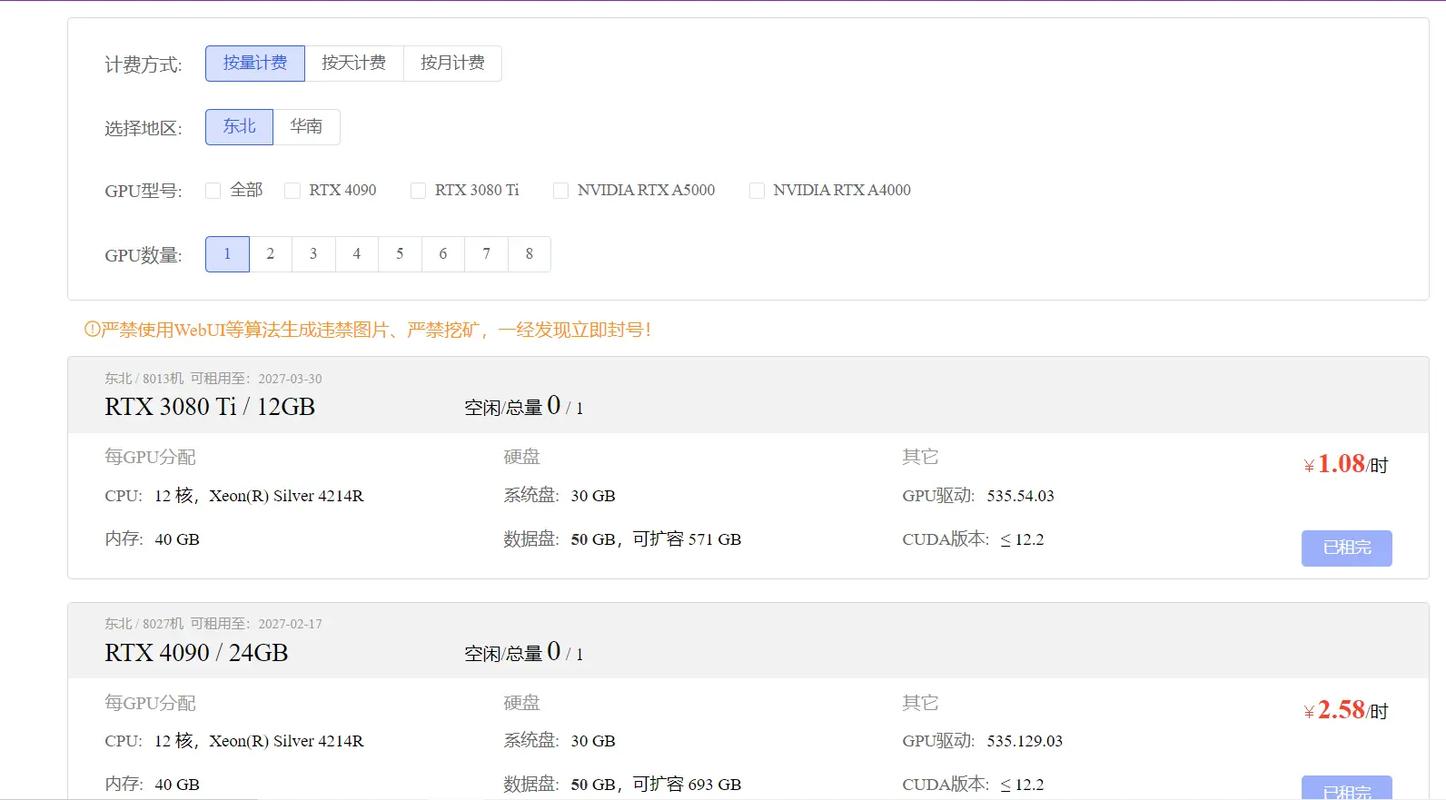1446x800 pixels.
Task: Set GPU count to 7
Action: pyautogui.click(x=486, y=254)
